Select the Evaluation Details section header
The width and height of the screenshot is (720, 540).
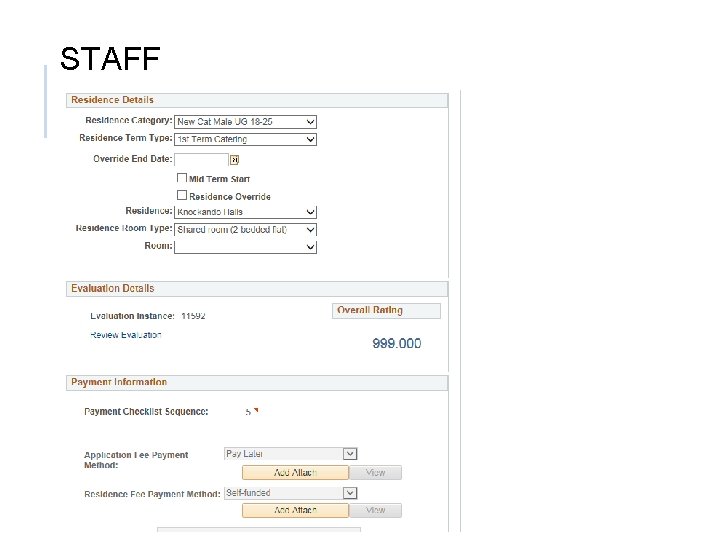(257, 289)
